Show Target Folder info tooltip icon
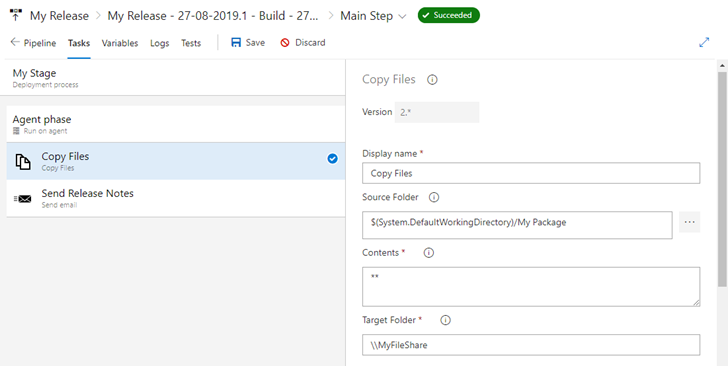This screenshot has width=728, height=366. pyautogui.click(x=445, y=320)
